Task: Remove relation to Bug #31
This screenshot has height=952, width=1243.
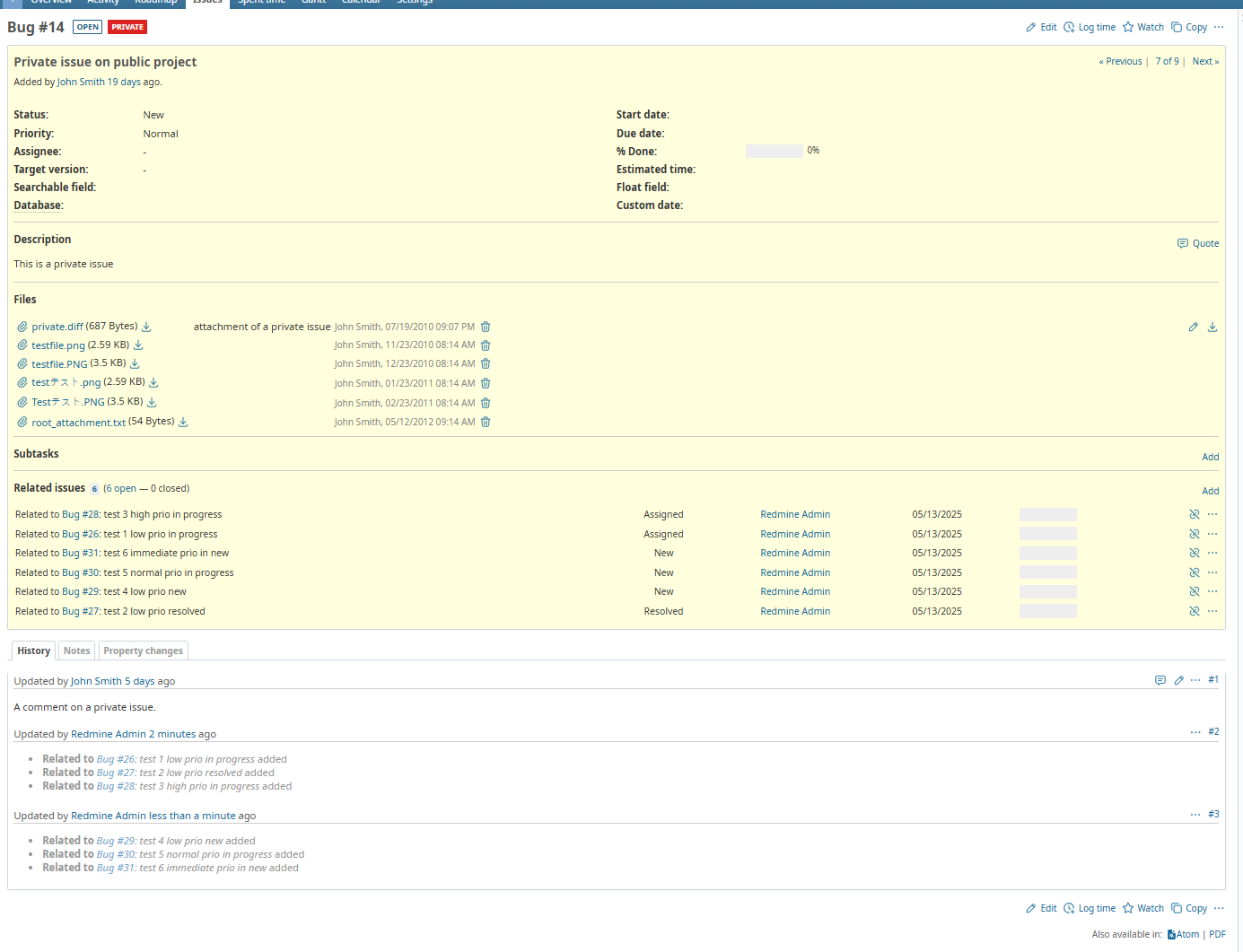Action: tap(1195, 554)
